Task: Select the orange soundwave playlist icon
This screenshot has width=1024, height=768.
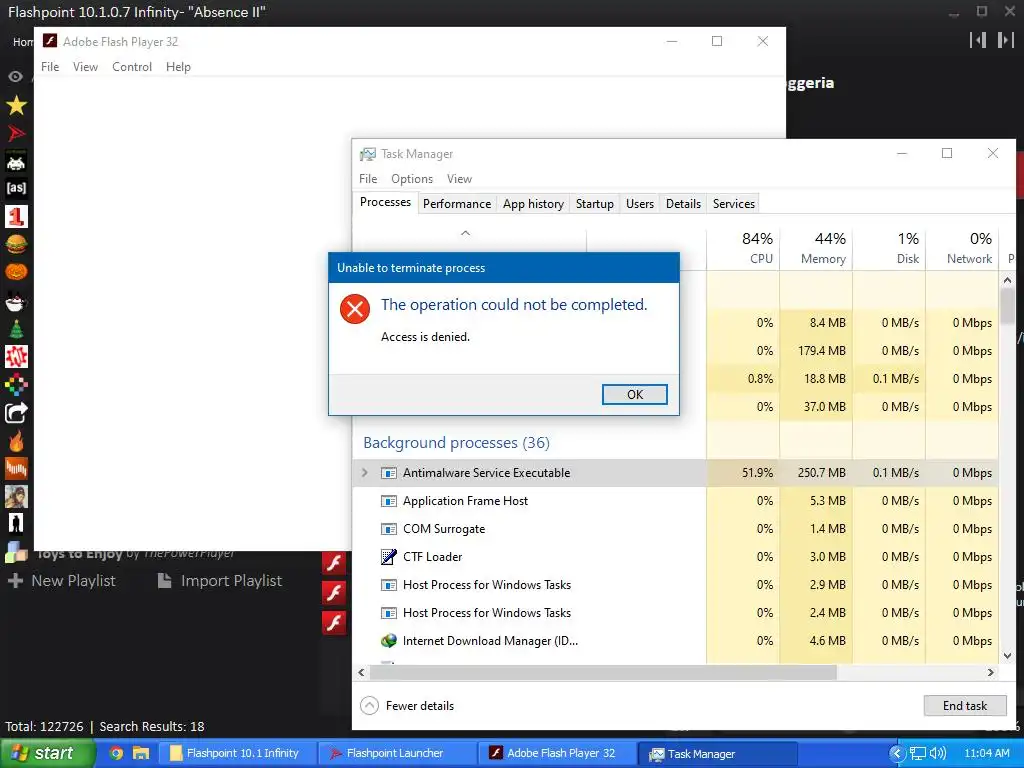Action: click(x=16, y=468)
